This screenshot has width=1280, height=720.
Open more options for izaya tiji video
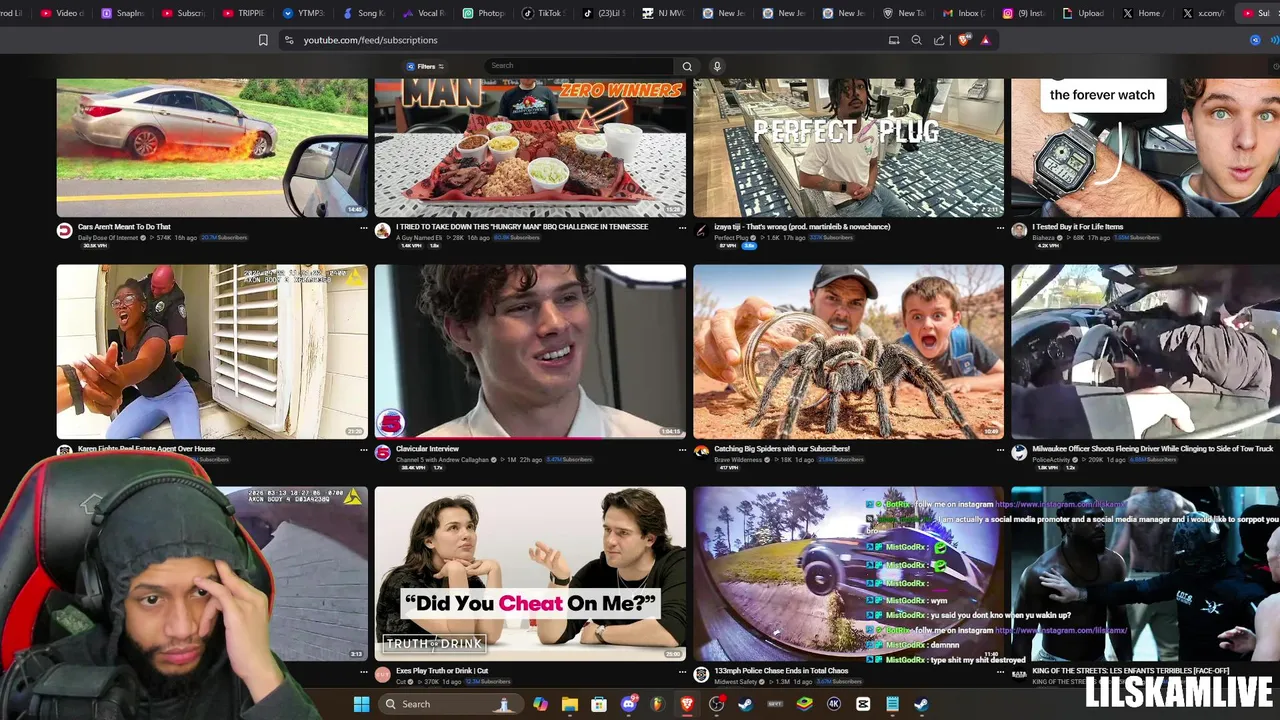pyautogui.click(x=1000, y=228)
